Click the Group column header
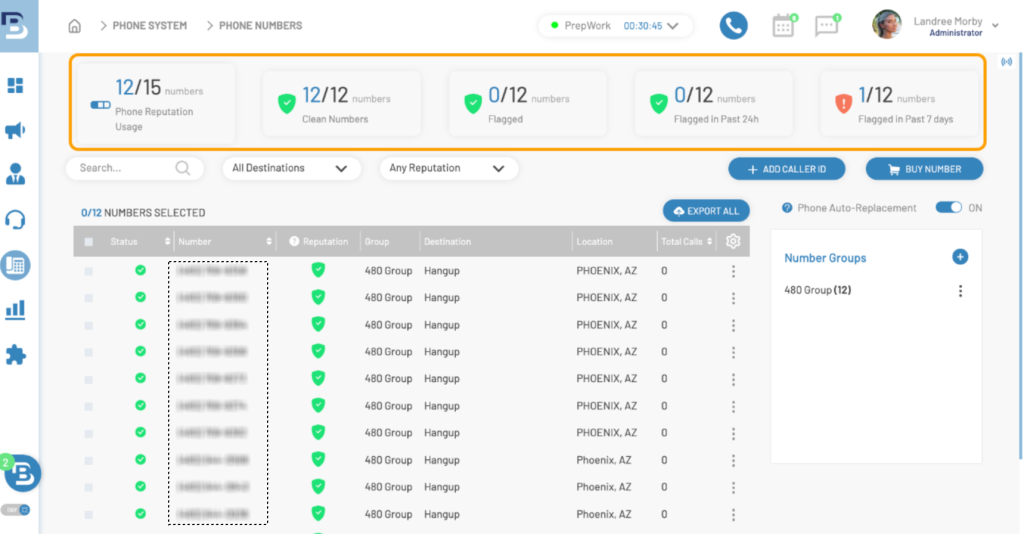This screenshot has height=534, width=1024. 377,242
